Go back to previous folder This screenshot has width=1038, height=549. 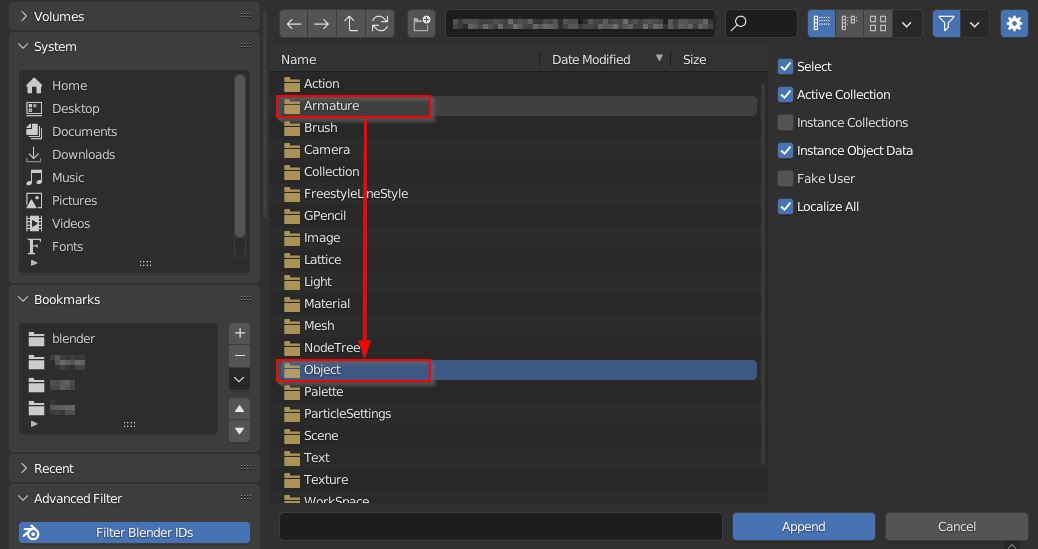point(294,25)
